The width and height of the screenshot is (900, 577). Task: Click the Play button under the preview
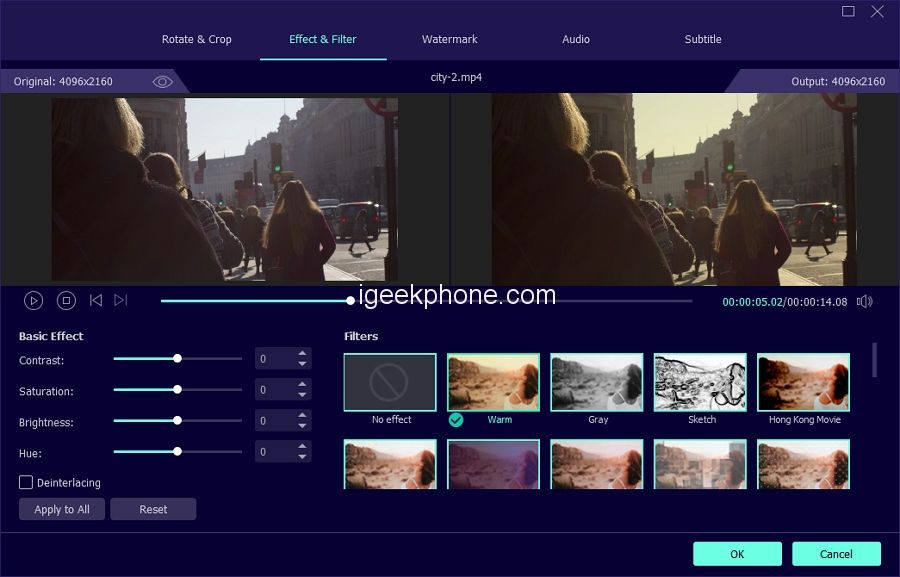tap(33, 300)
